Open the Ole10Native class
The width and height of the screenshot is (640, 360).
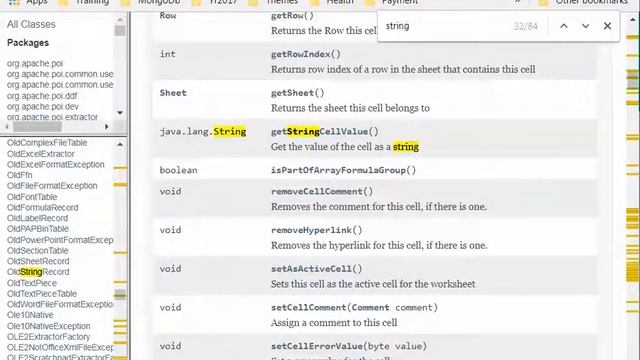(x=30, y=315)
